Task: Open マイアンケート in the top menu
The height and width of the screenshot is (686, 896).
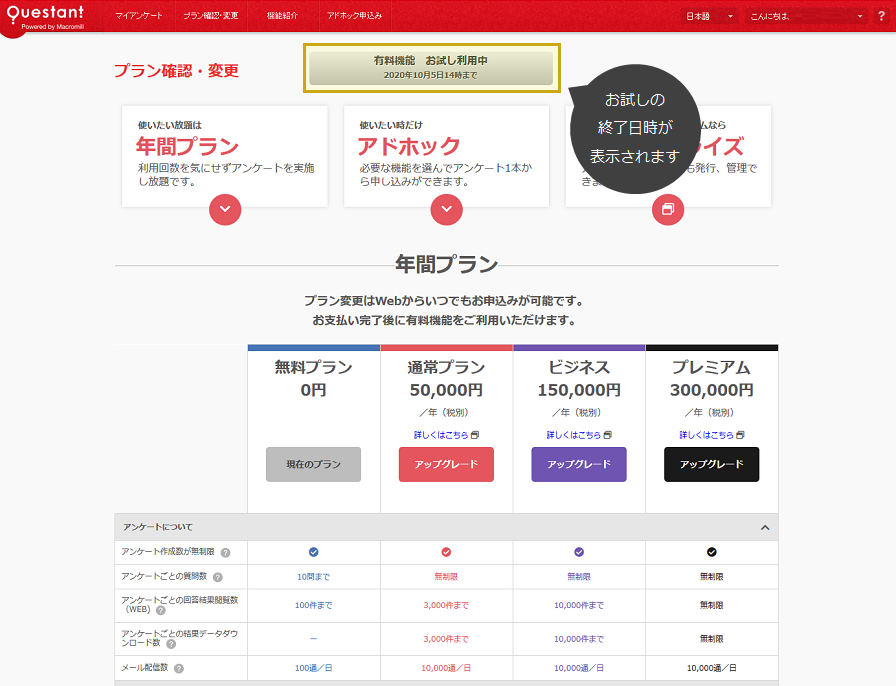Action: 139,17
